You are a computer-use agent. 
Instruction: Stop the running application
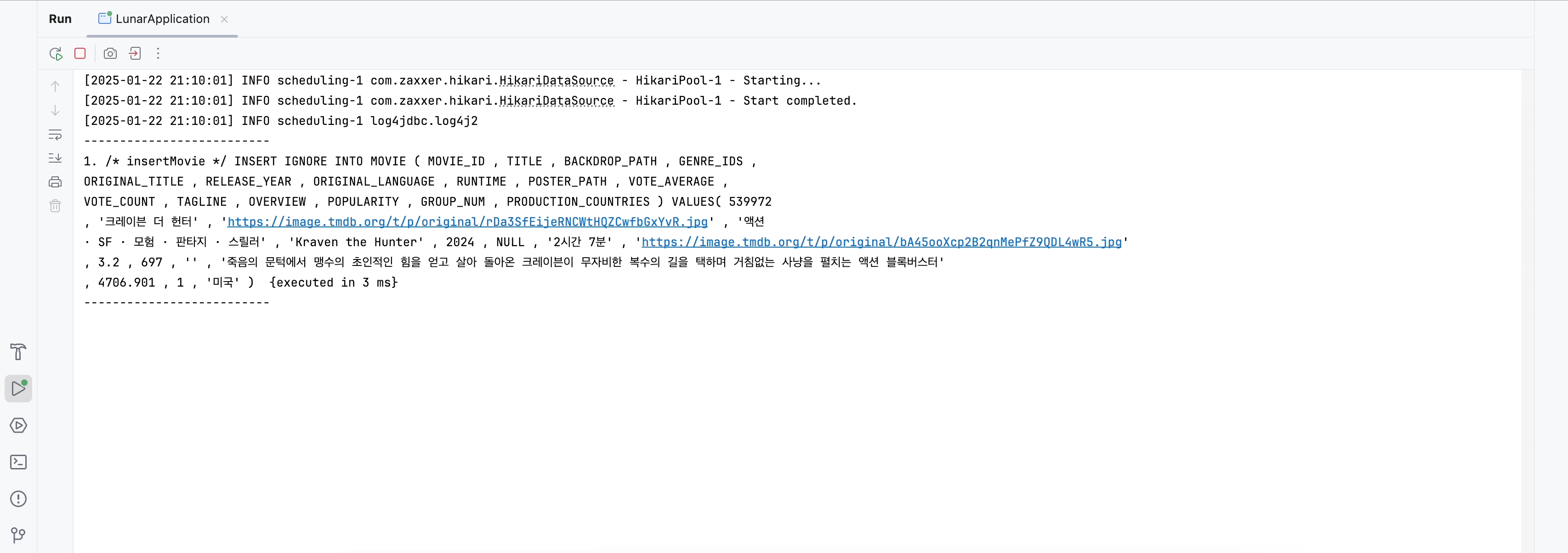point(80,54)
